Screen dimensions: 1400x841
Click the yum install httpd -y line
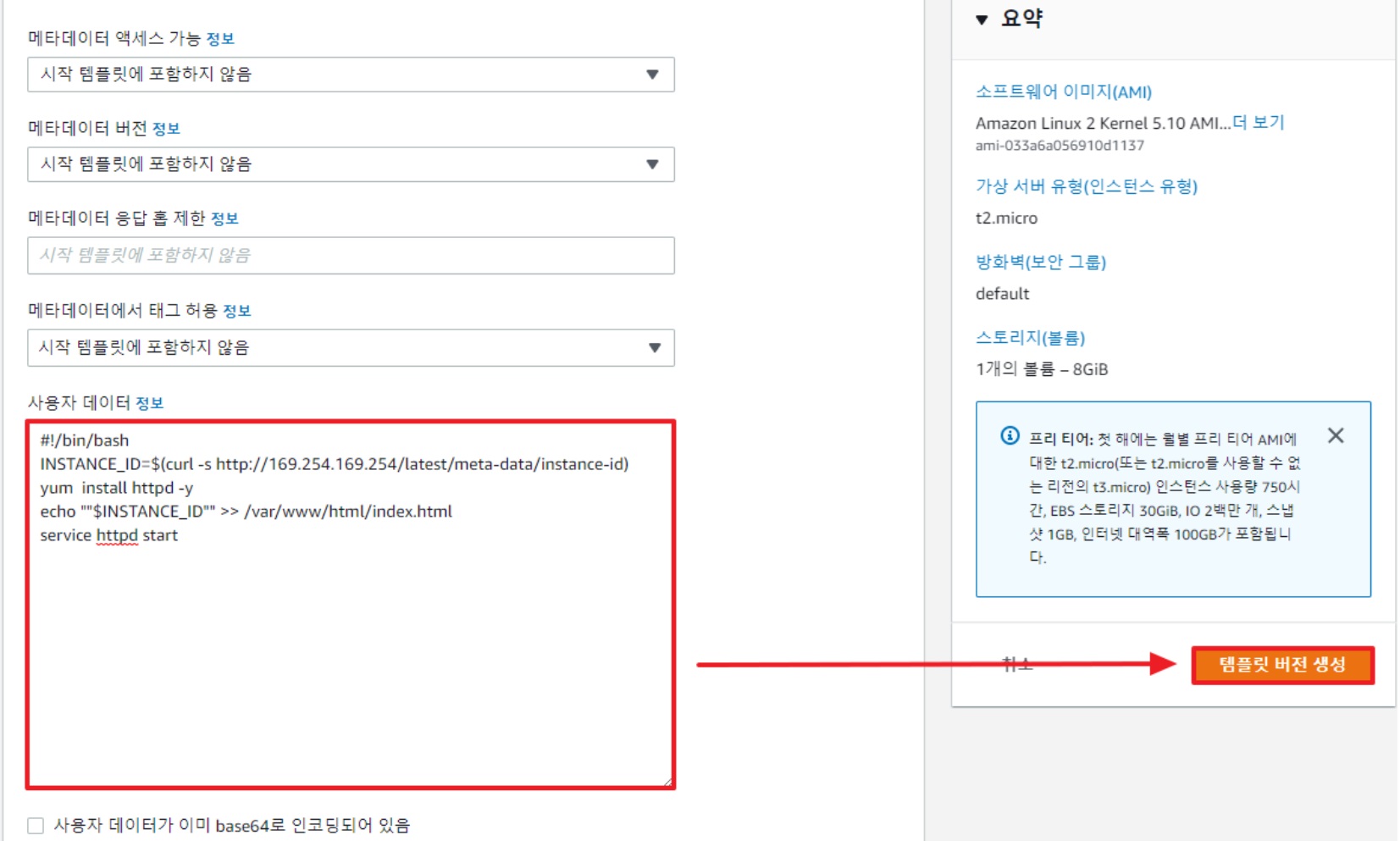pos(117,488)
